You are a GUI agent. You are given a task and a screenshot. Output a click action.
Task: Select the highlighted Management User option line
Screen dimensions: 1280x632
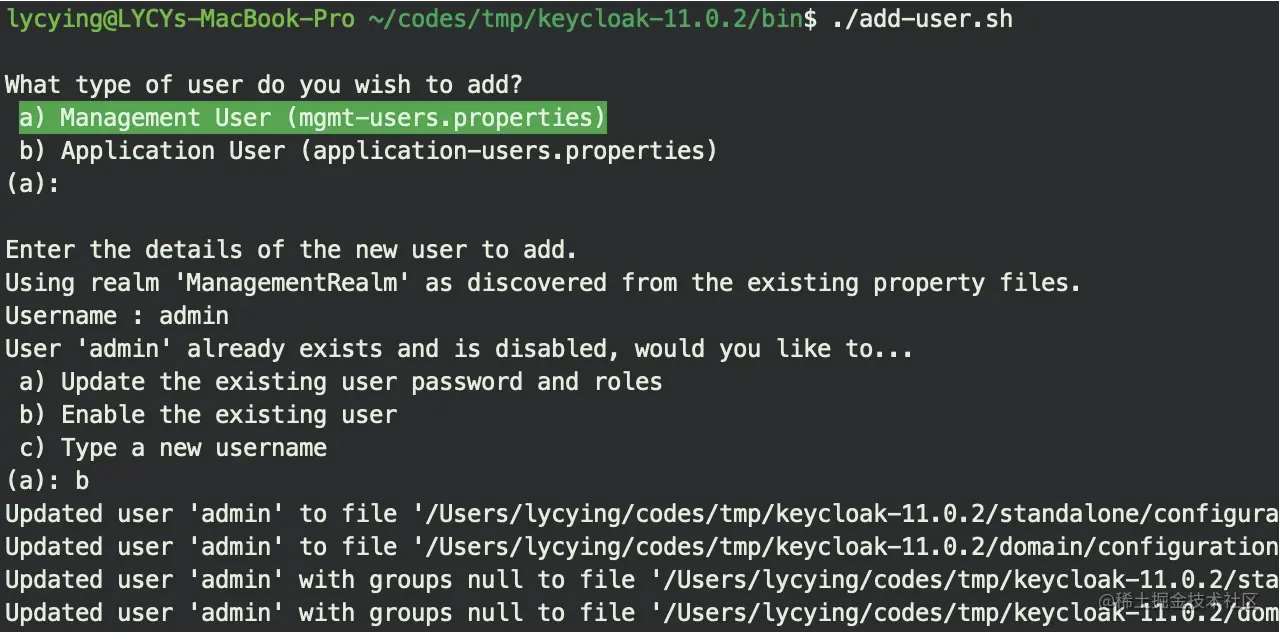[312, 118]
